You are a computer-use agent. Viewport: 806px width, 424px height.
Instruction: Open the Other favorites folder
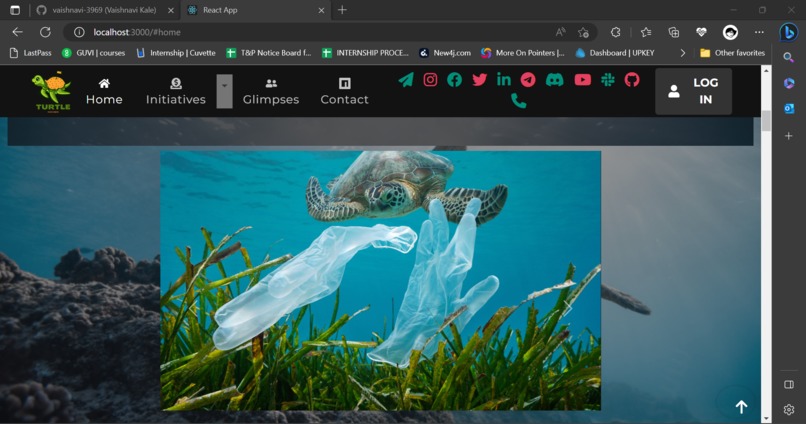coord(732,52)
